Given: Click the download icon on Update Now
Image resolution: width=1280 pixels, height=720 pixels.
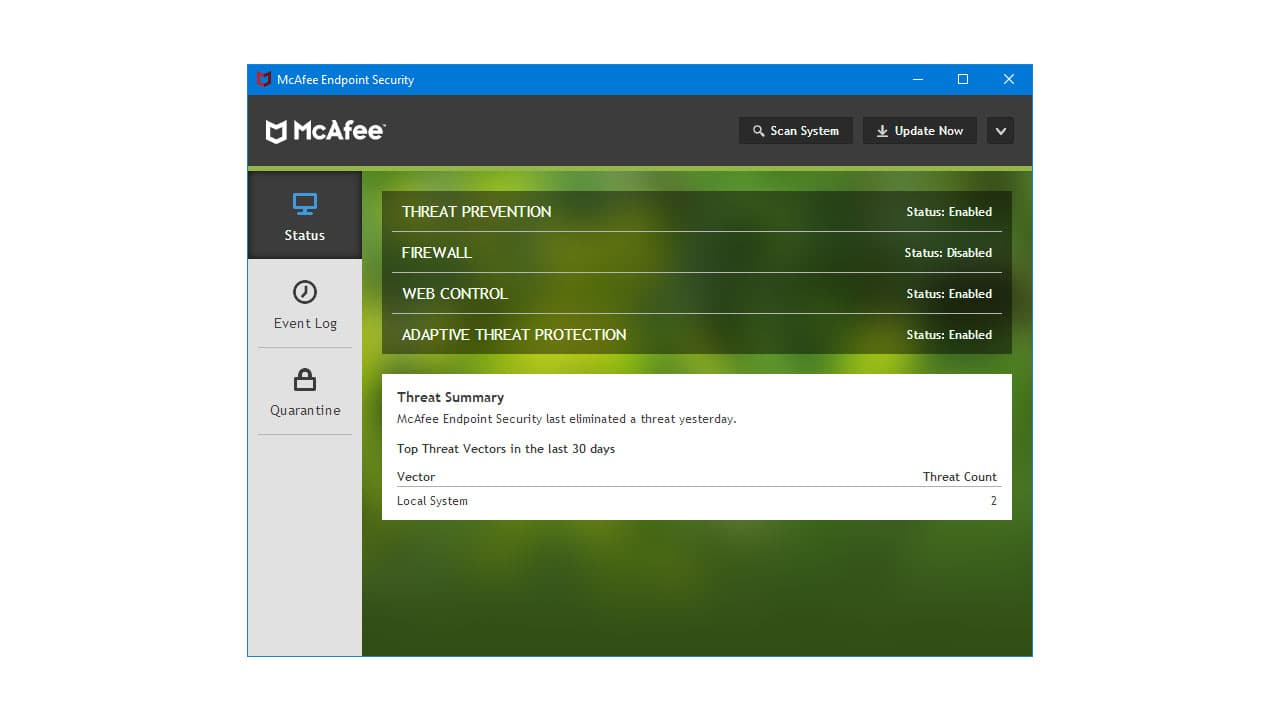Looking at the screenshot, I should (x=882, y=130).
